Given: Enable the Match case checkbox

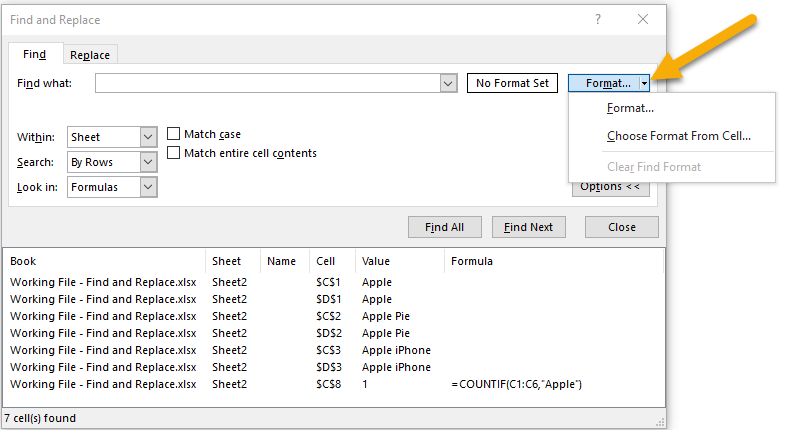Looking at the screenshot, I should click(x=174, y=134).
